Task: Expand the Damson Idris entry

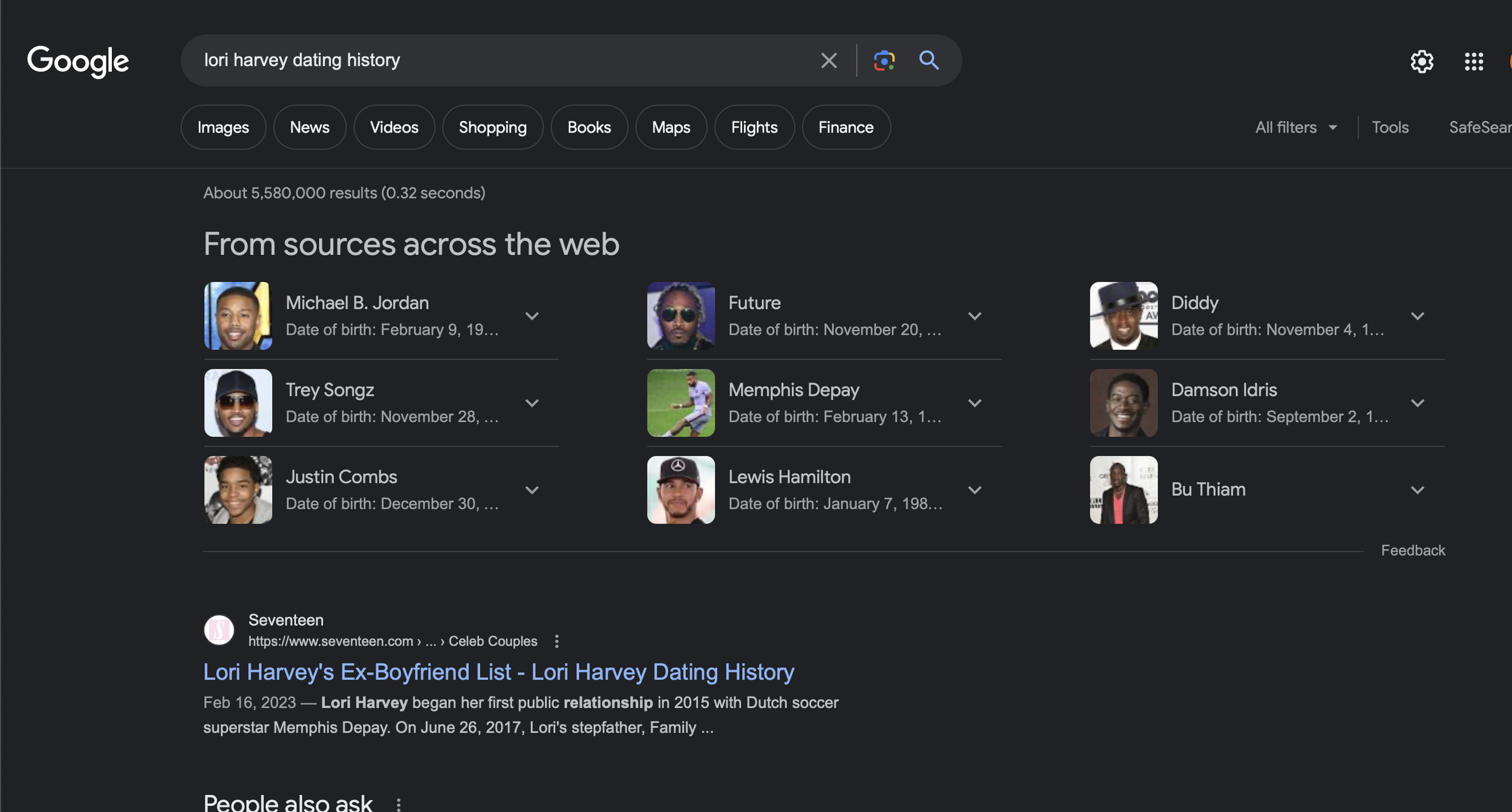Action: (x=1417, y=403)
